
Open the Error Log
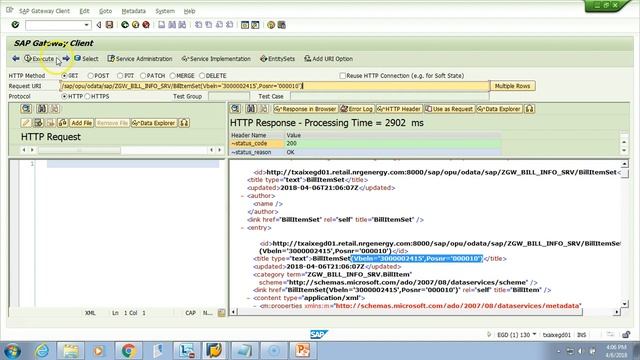(x=357, y=109)
